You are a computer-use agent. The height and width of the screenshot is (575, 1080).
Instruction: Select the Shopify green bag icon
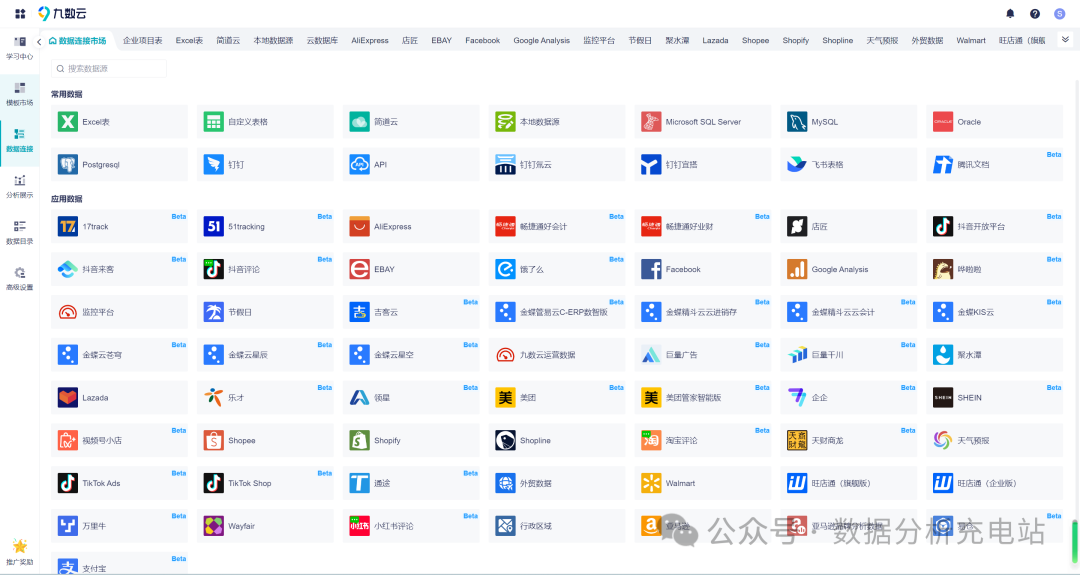(360, 440)
